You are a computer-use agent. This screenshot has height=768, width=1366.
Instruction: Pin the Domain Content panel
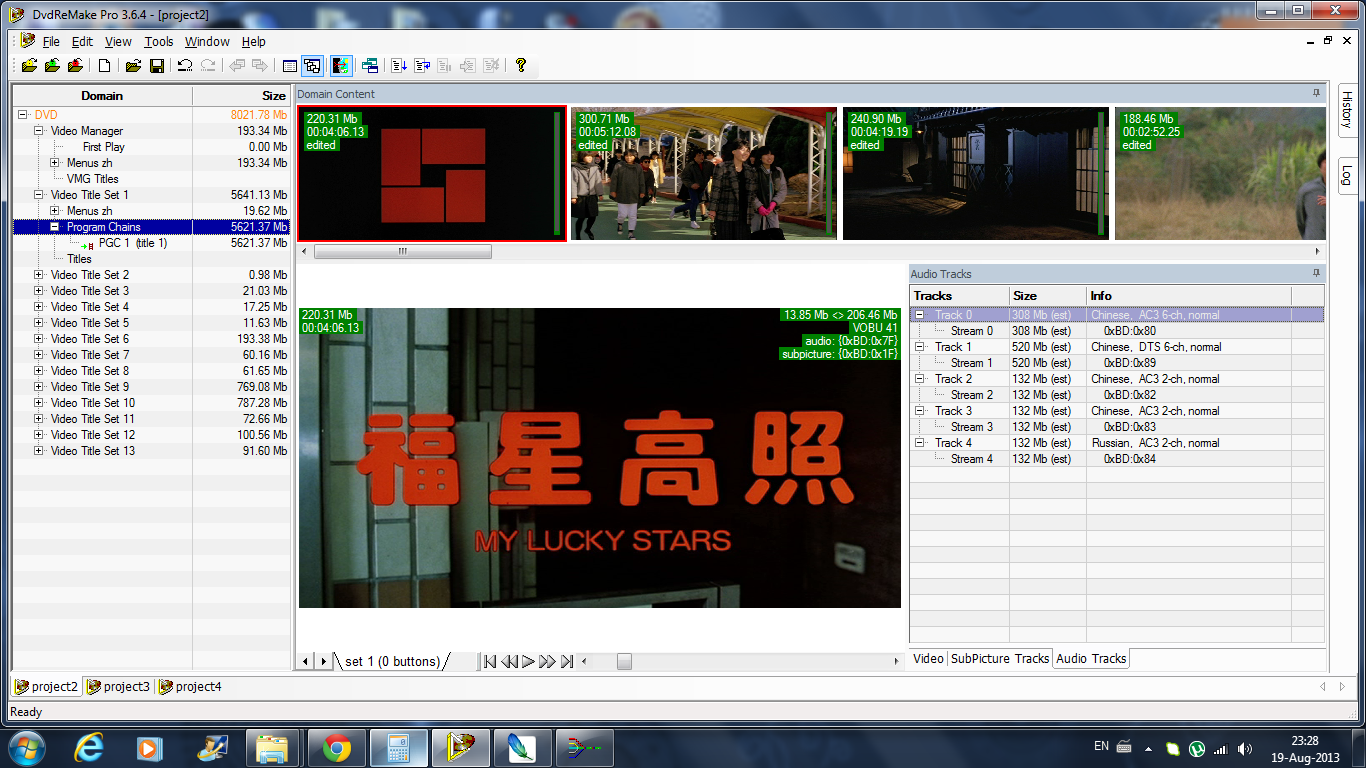[1316, 93]
